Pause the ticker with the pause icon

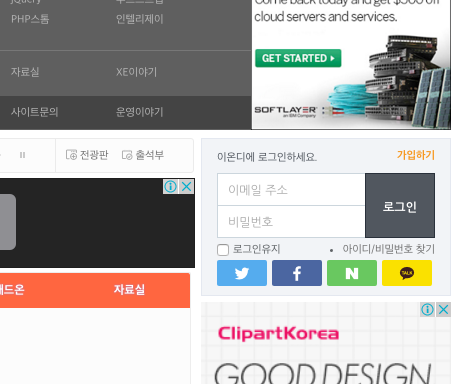[x=22, y=155]
